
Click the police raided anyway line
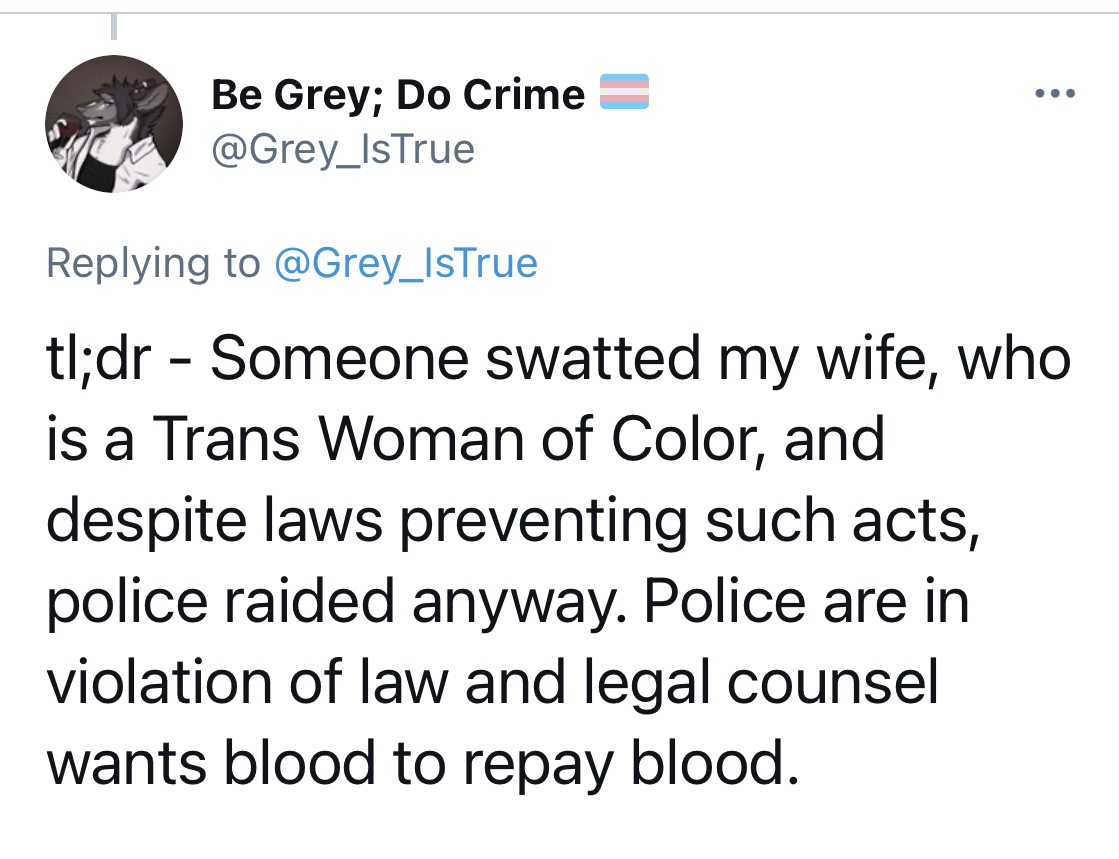(x=508, y=601)
